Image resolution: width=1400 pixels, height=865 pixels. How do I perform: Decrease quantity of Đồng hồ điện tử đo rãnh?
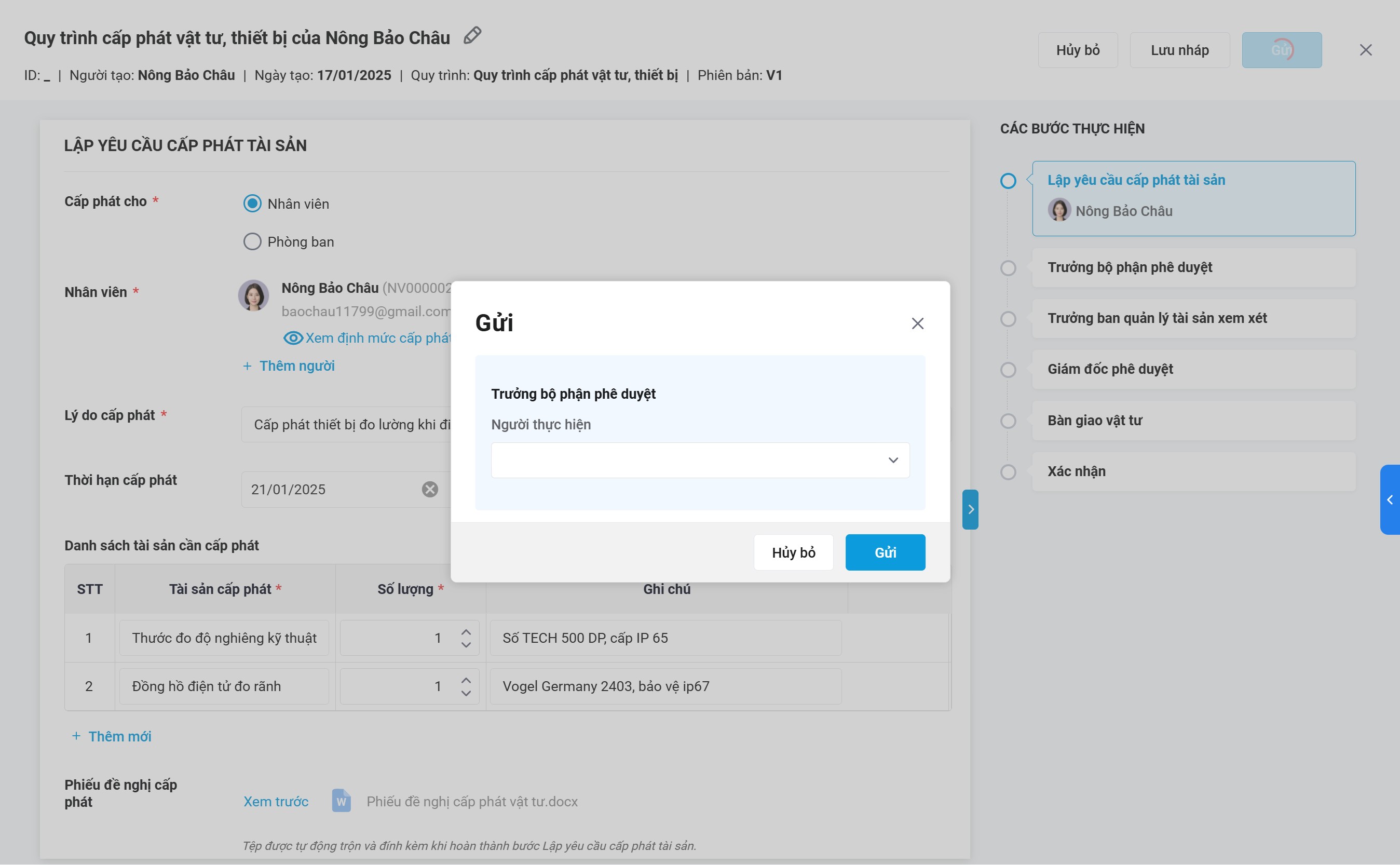[466, 693]
